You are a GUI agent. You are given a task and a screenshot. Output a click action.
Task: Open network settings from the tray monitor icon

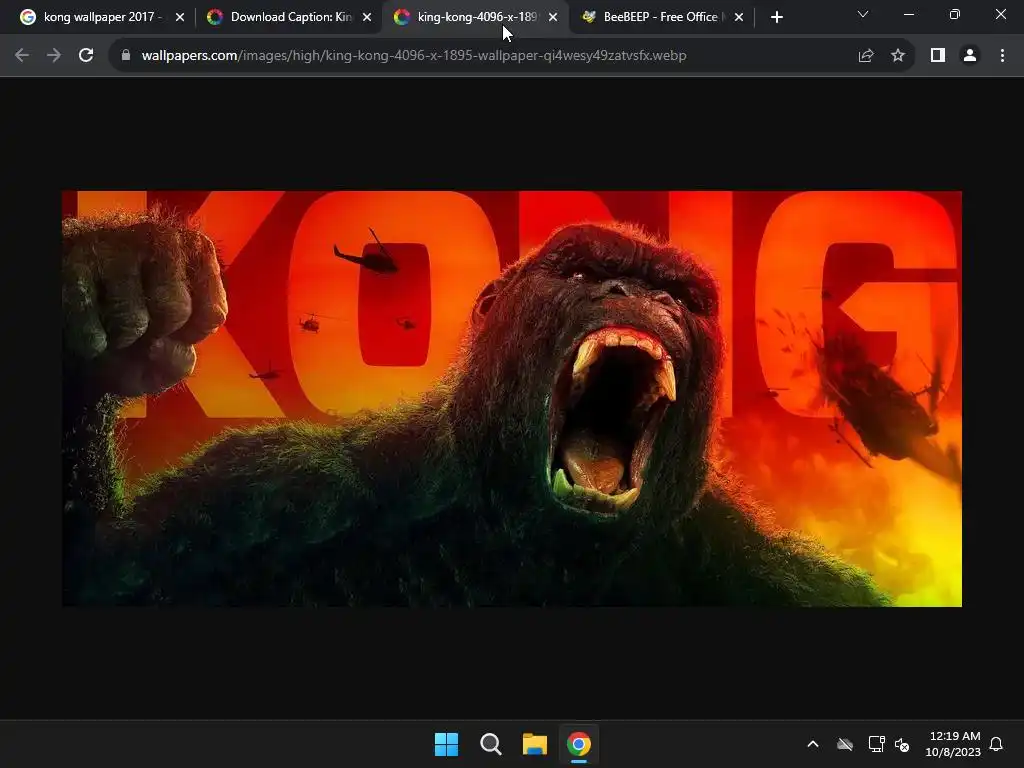pyautogui.click(x=876, y=744)
